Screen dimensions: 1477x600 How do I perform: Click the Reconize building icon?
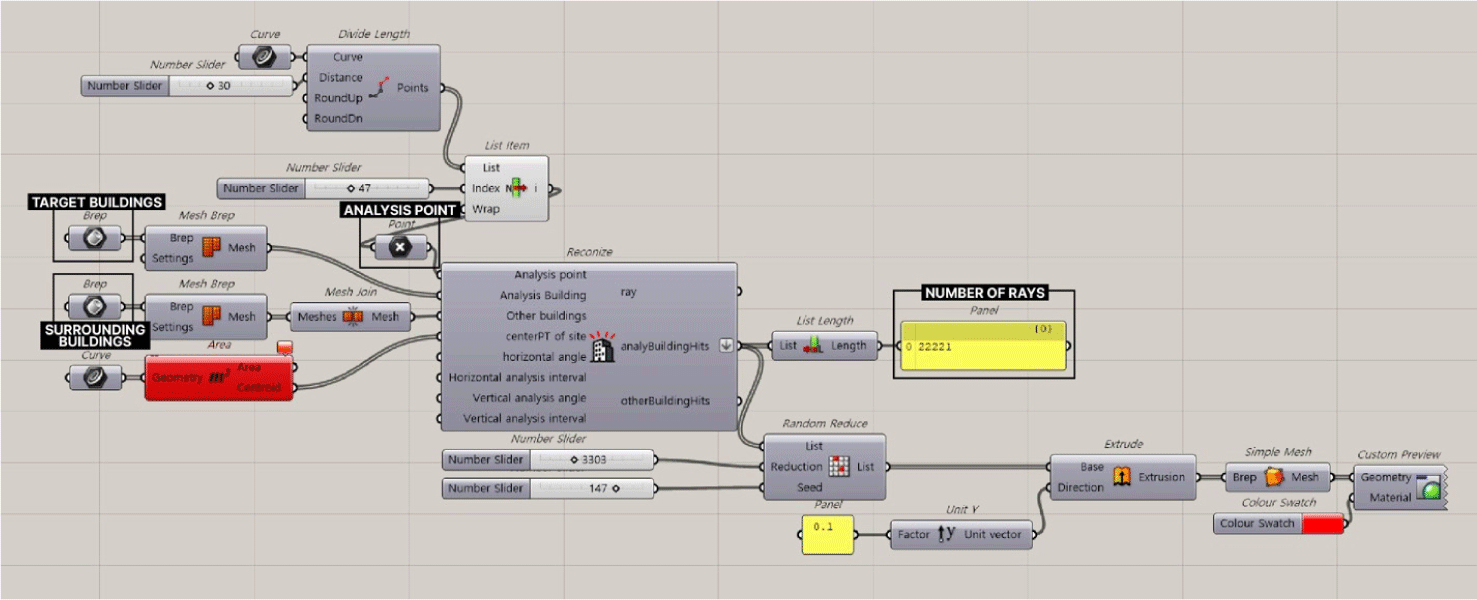603,346
